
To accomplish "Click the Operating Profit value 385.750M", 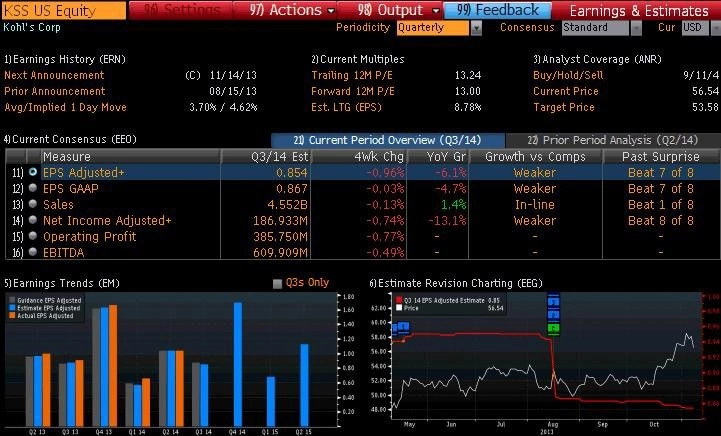I will click(280, 236).
